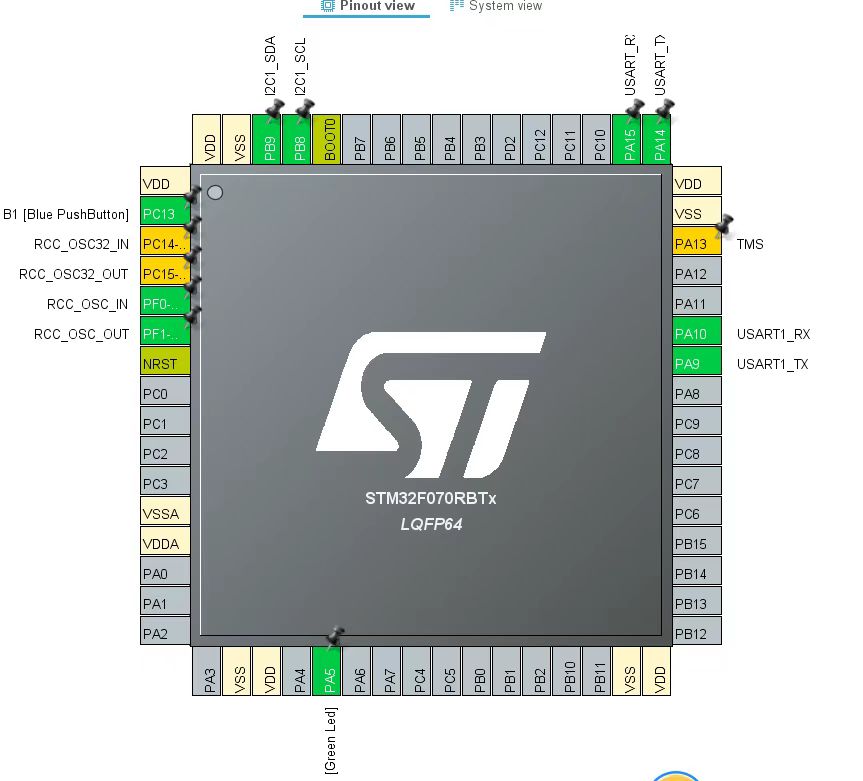Select the PA4 pin
This screenshot has height=781, width=863.
(x=297, y=671)
